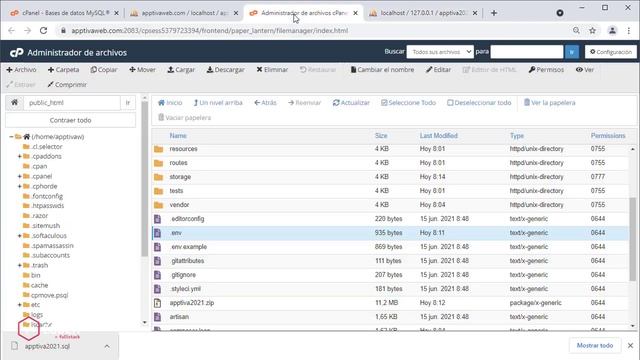The width and height of the screenshot is (640, 360).
Task: Open Permisos for selected file
Action: pyautogui.click(x=546, y=70)
